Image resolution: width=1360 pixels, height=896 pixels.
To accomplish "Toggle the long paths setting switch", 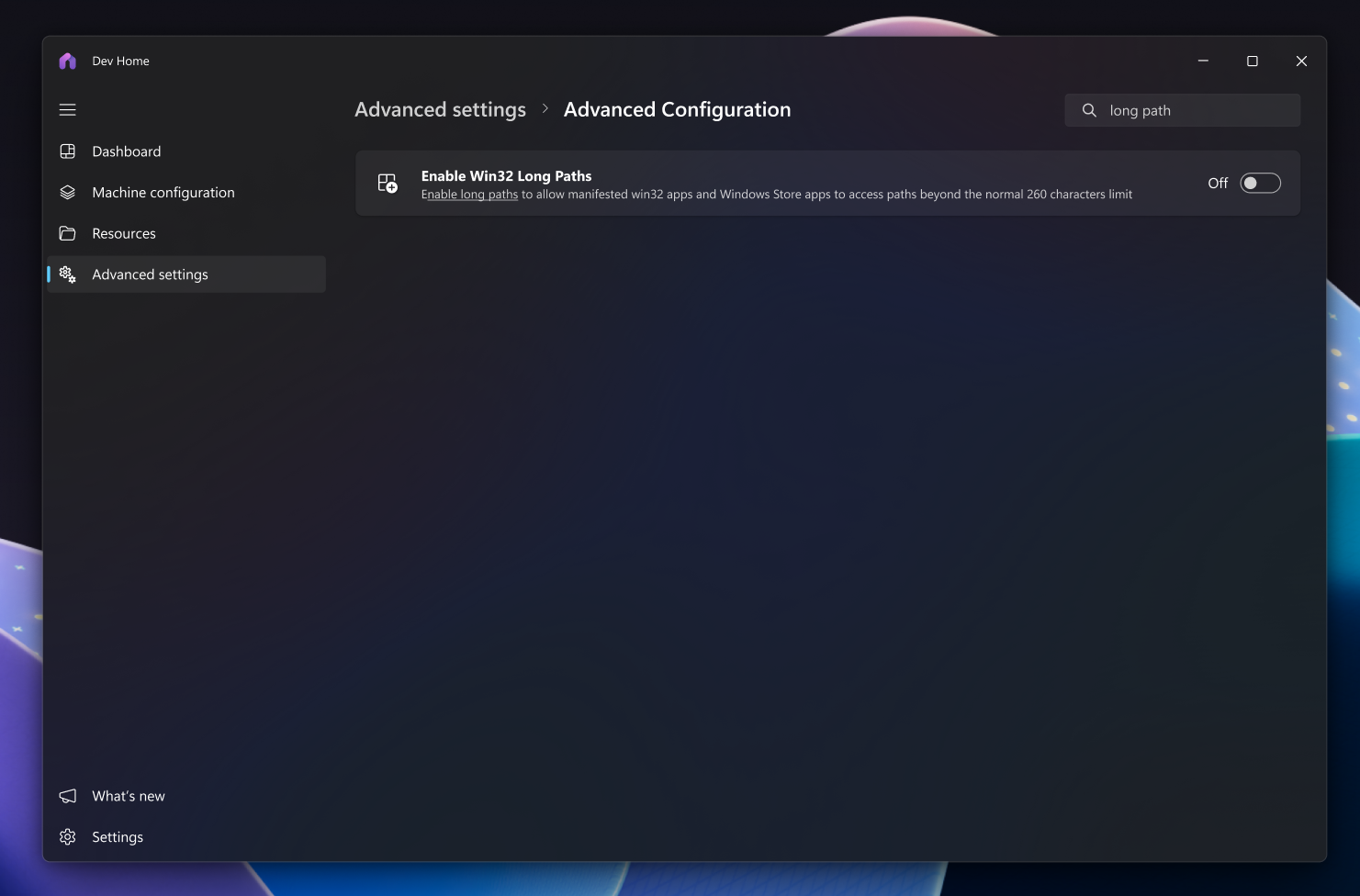I will (x=1260, y=183).
